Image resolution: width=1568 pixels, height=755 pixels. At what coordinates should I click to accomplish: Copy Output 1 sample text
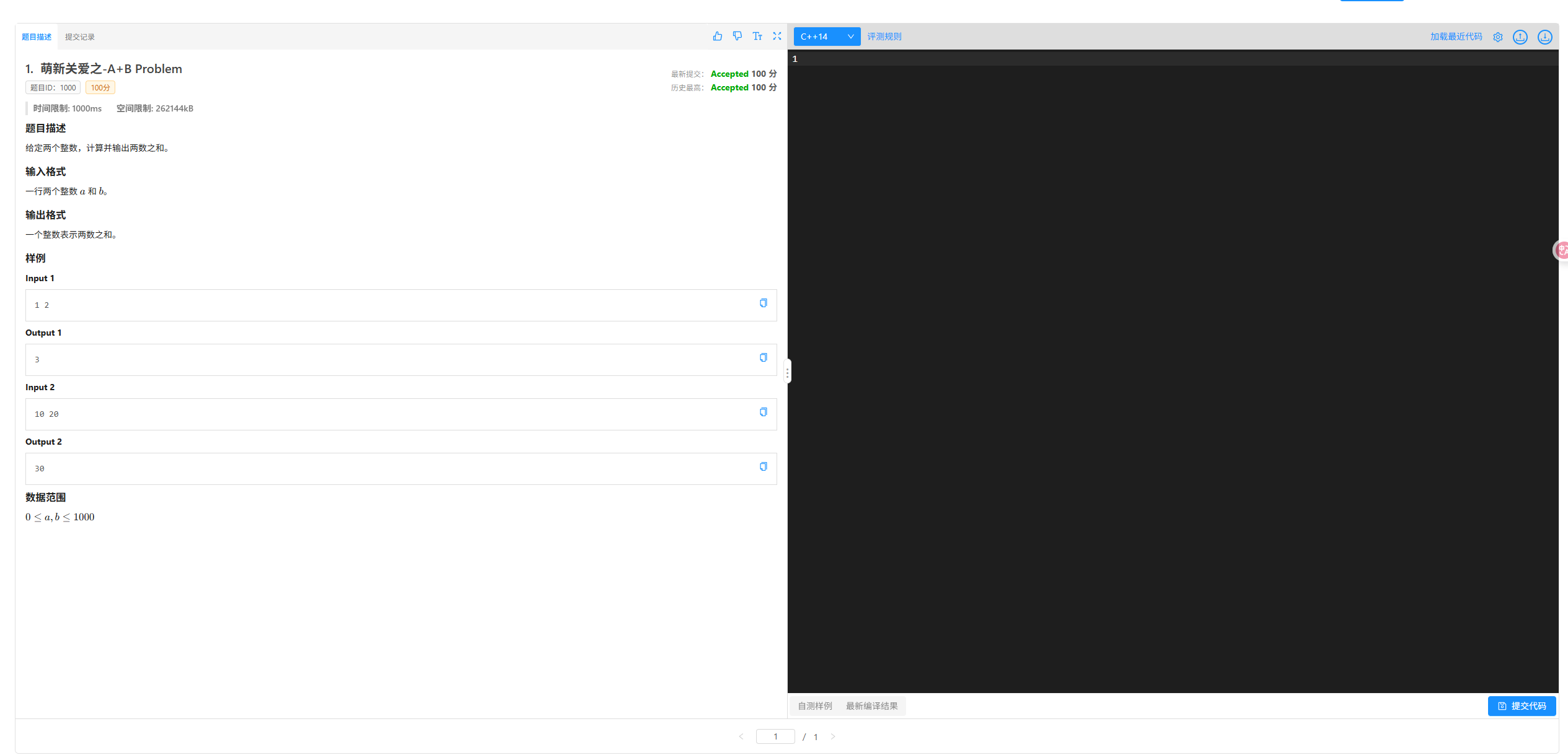763,357
